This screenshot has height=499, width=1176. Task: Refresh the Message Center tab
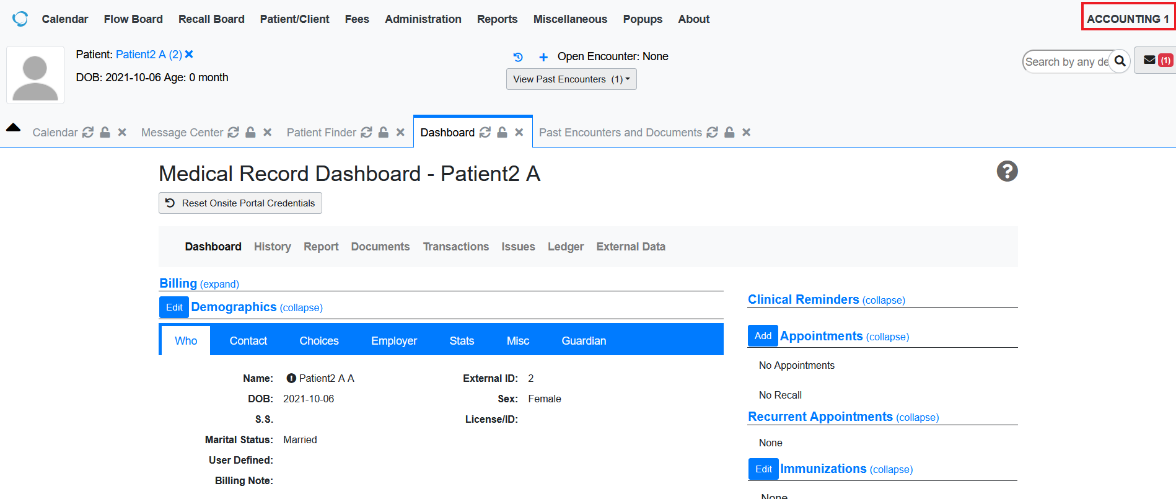pos(234,133)
